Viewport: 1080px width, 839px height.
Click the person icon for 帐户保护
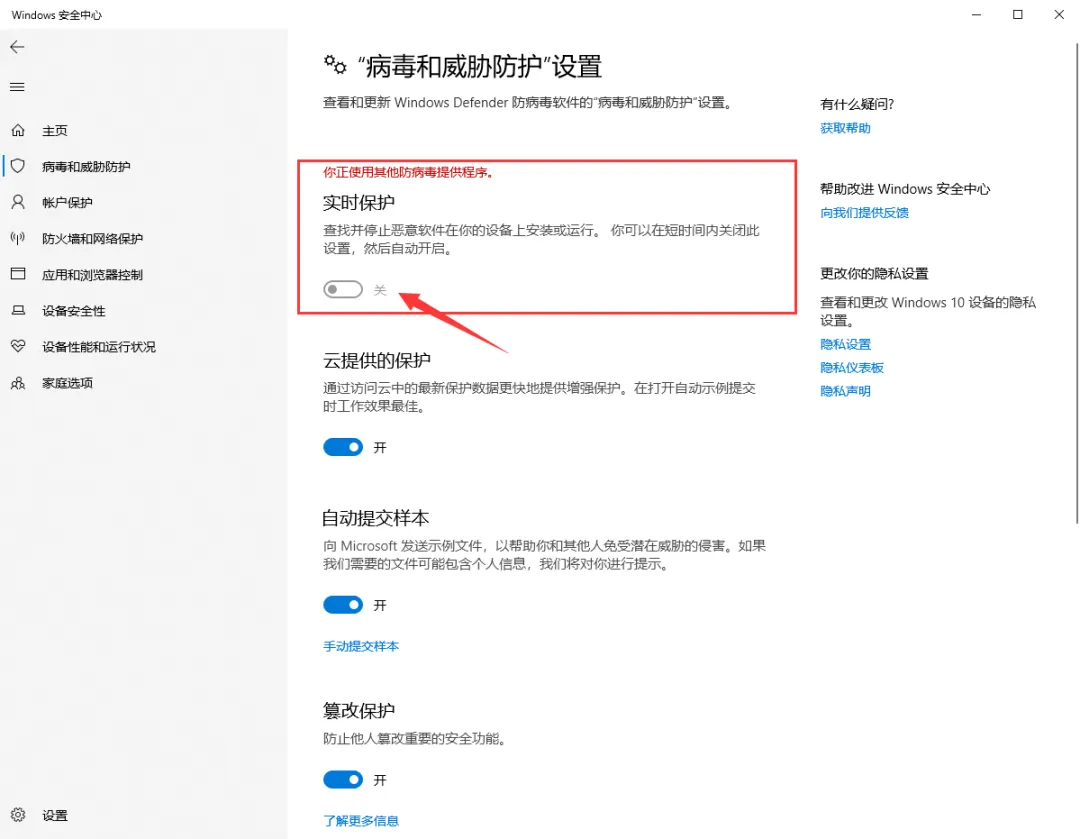18,202
